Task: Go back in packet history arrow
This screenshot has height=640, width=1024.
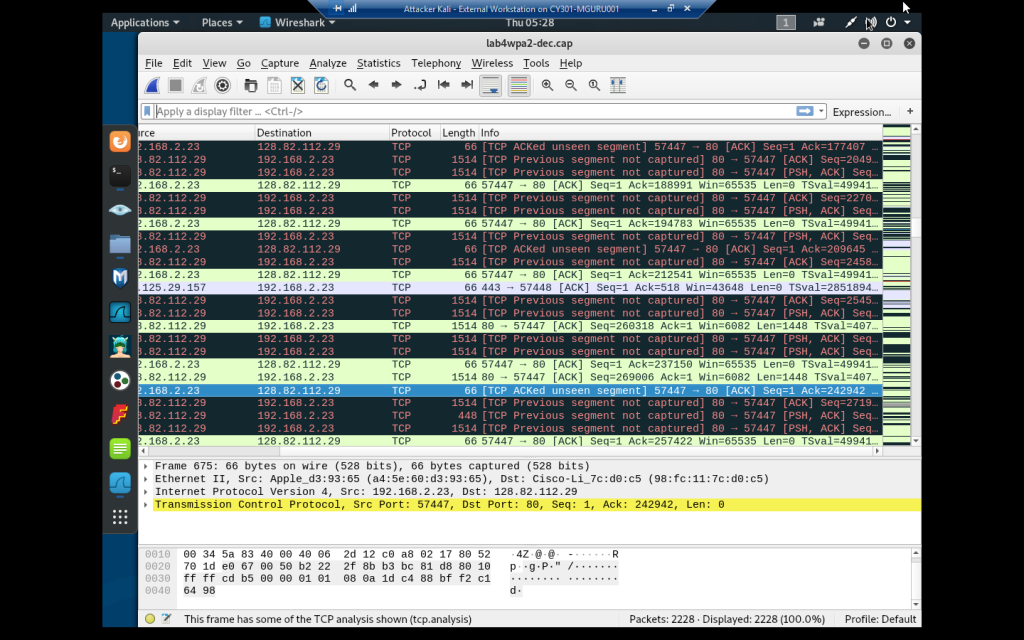Action: tap(374, 86)
